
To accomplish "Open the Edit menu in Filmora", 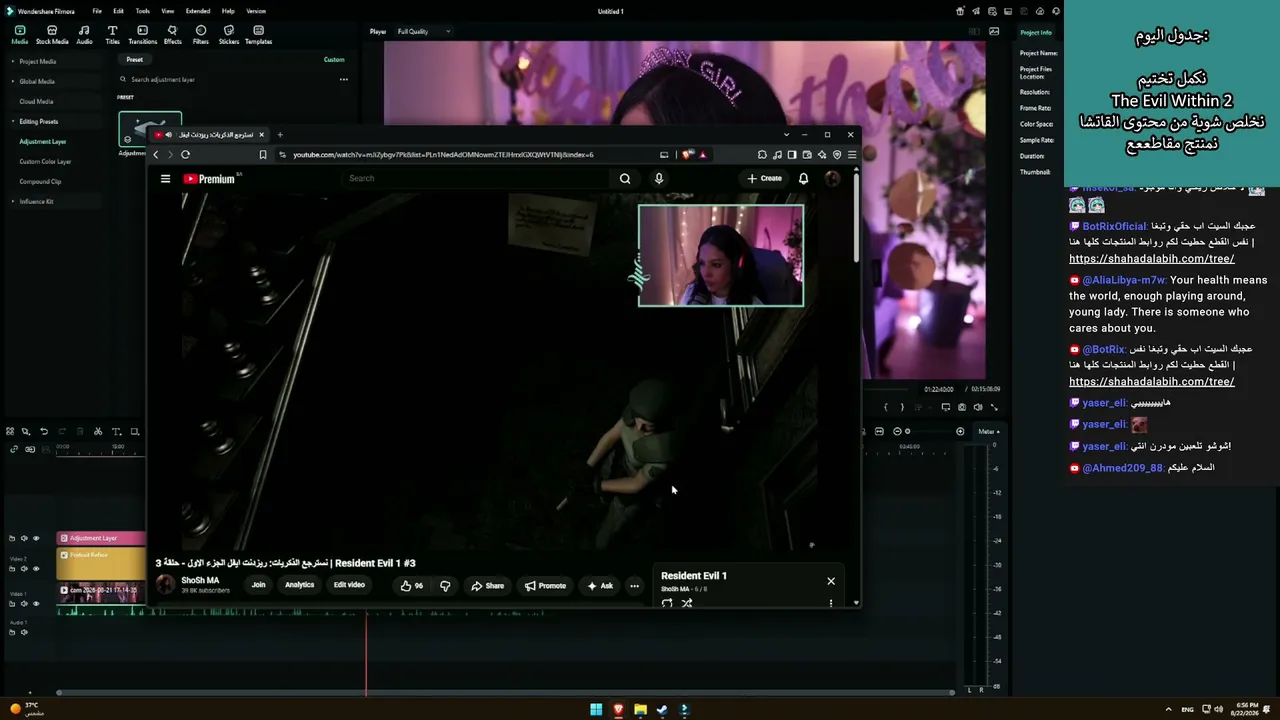I will (118, 11).
